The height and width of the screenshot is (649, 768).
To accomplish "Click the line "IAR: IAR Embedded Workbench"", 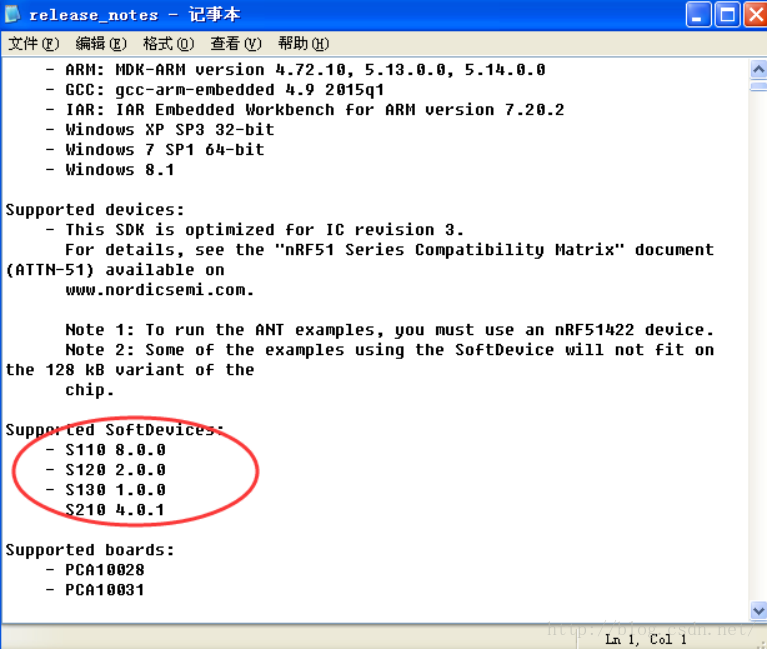I will click(305, 110).
